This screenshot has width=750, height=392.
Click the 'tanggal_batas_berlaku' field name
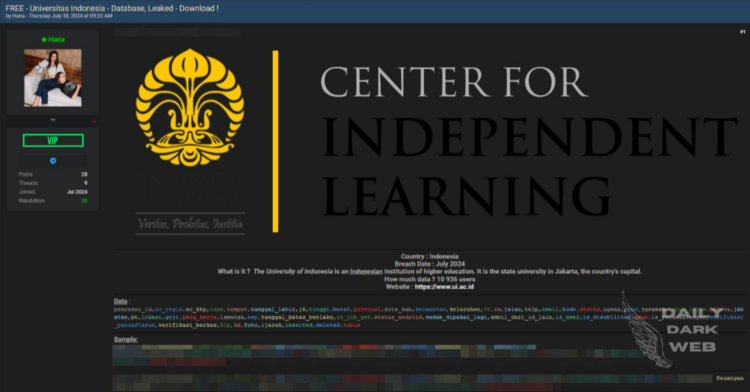pos(297,317)
